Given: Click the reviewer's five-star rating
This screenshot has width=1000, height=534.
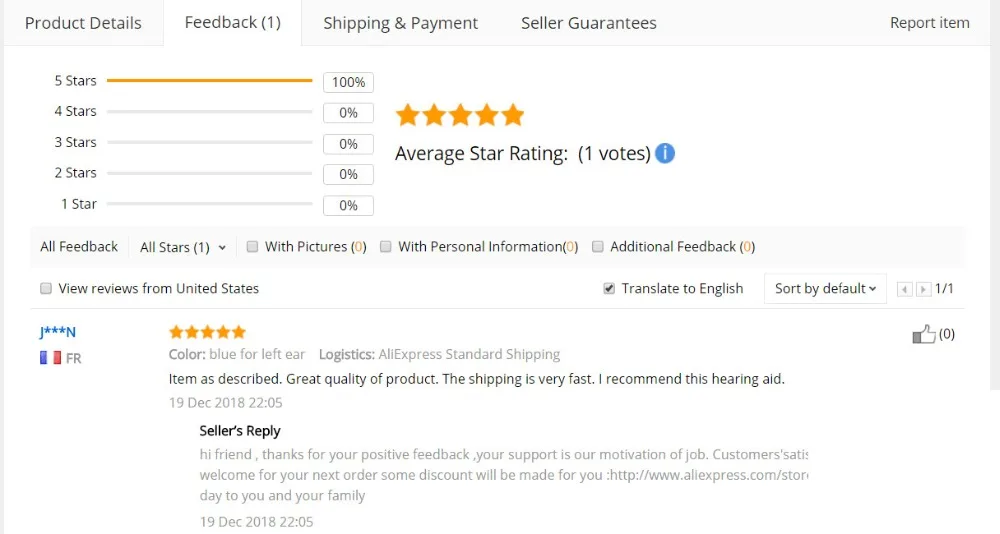Looking at the screenshot, I should tap(207, 332).
